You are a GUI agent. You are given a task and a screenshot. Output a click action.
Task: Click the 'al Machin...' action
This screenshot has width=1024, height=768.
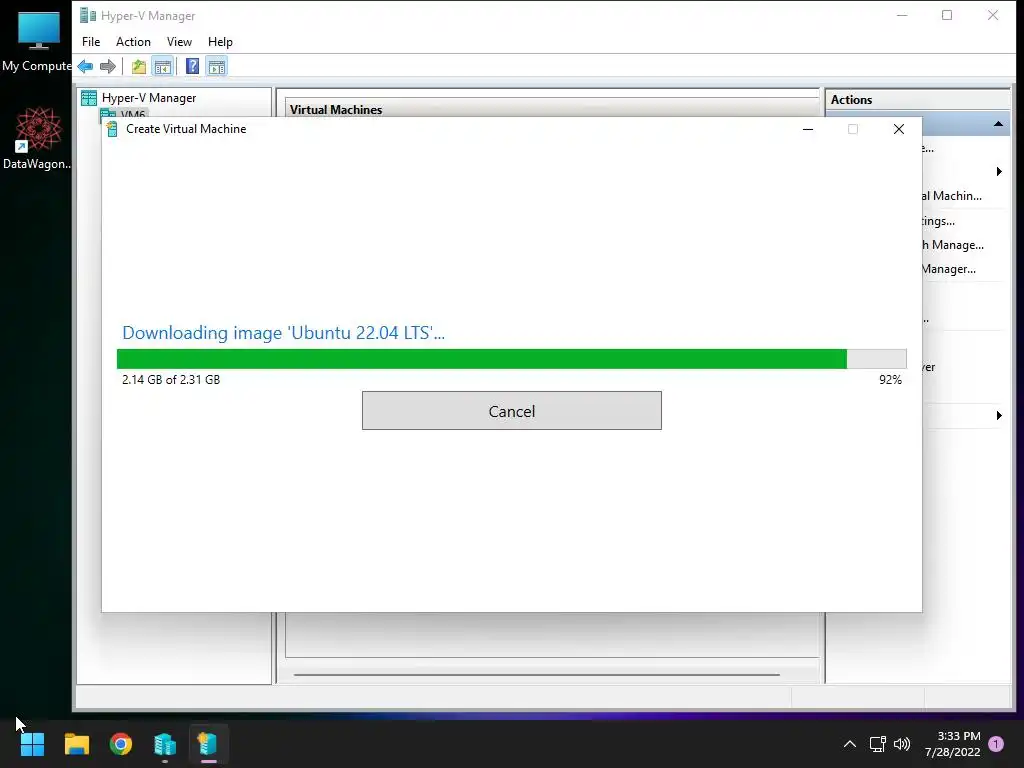pos(952,196)
